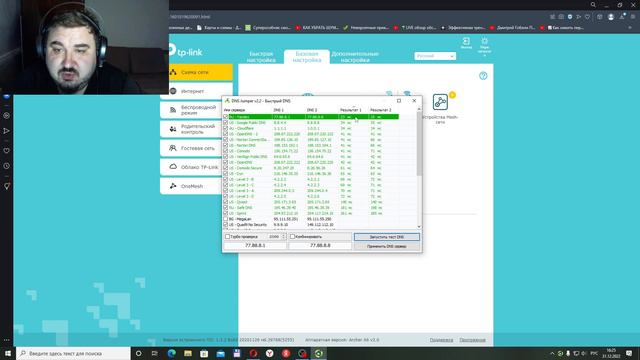The width and height of the screenshot is (640, 360).
Task: Click the DNS 1 field showing 77.88.8.1
Action: pos(255,246)
